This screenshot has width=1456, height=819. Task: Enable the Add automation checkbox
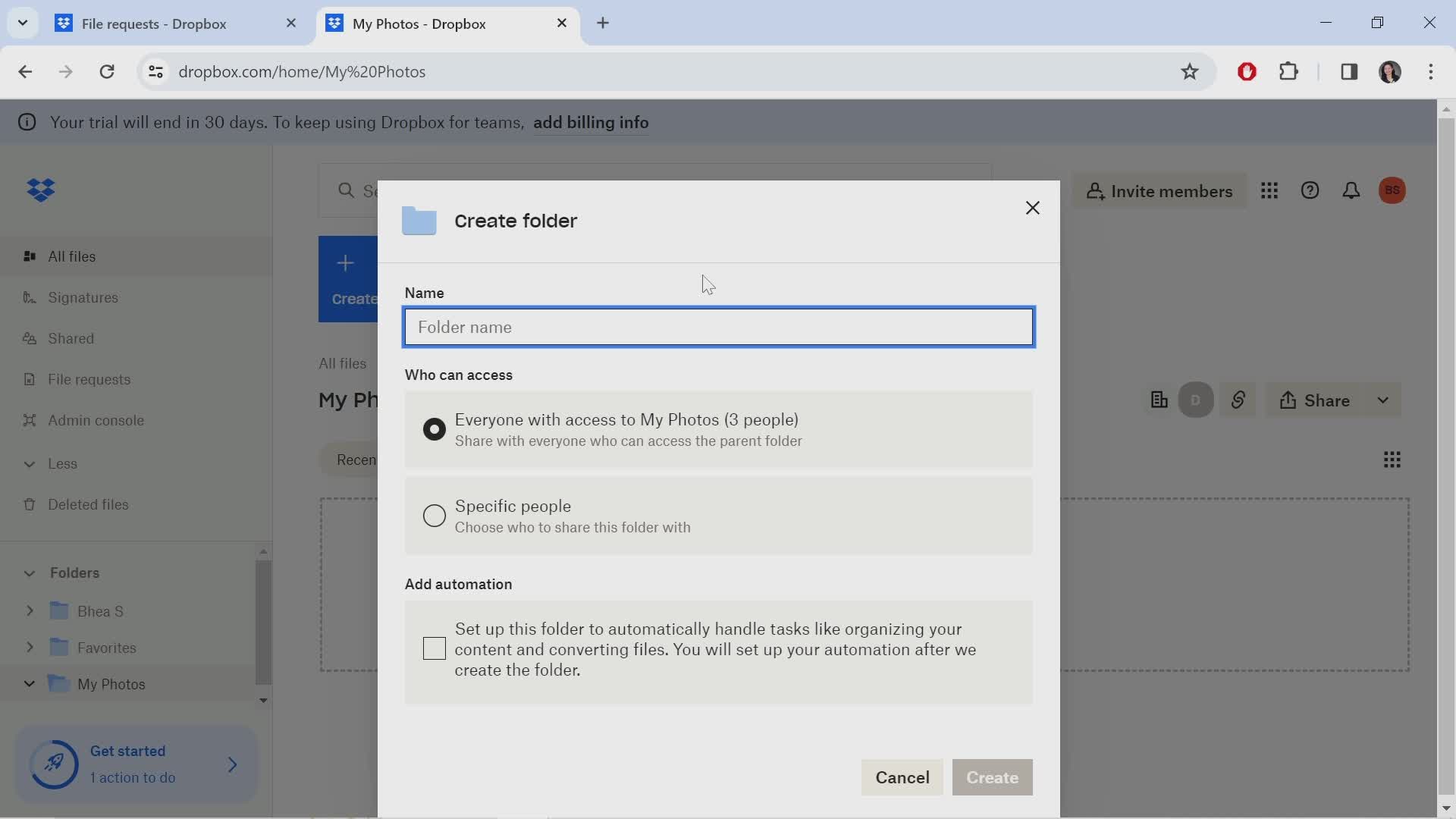[434, 649]
